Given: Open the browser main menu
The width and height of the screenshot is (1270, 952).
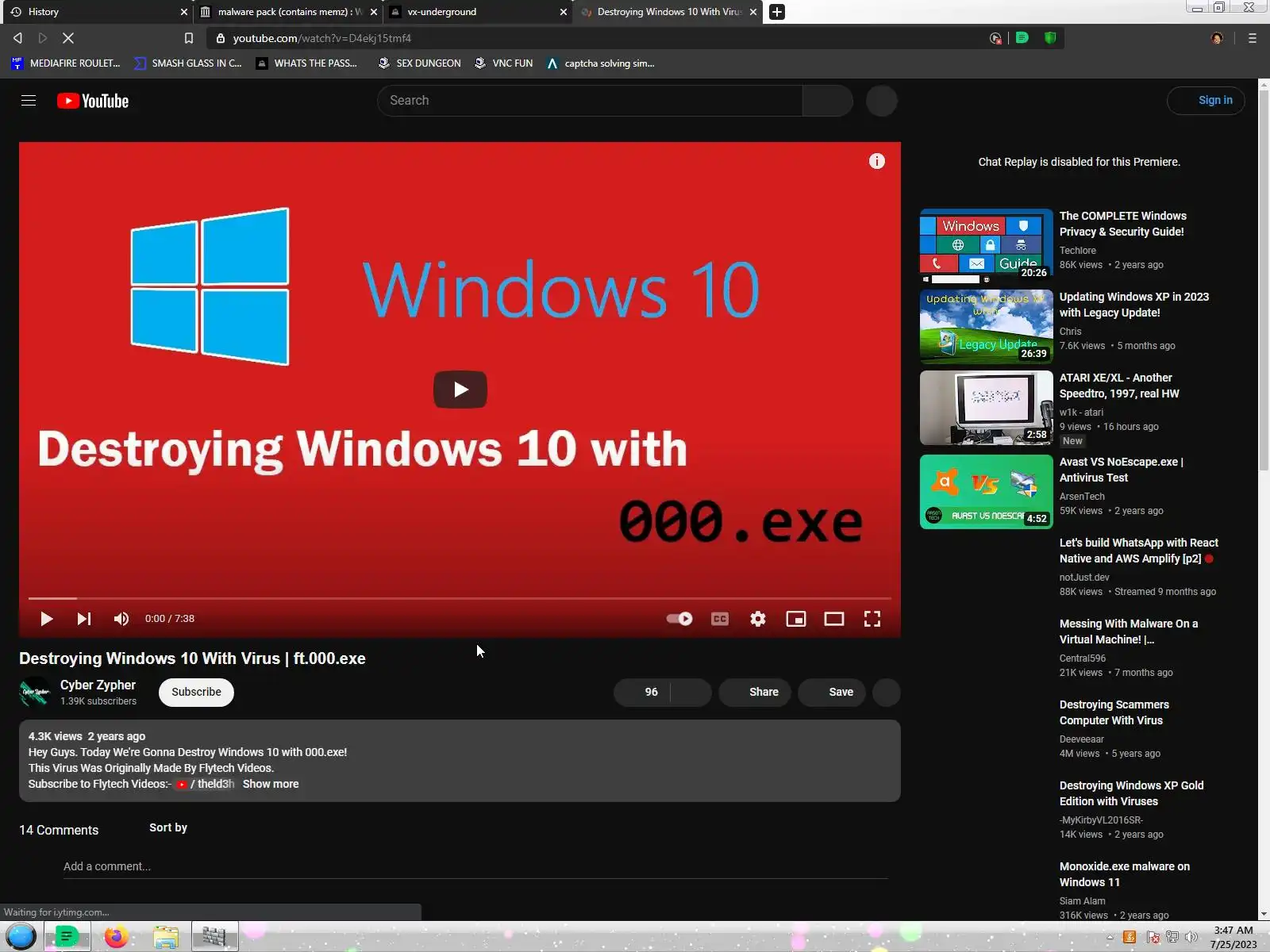Looking at the screenshot, I should pos(1253,38).
